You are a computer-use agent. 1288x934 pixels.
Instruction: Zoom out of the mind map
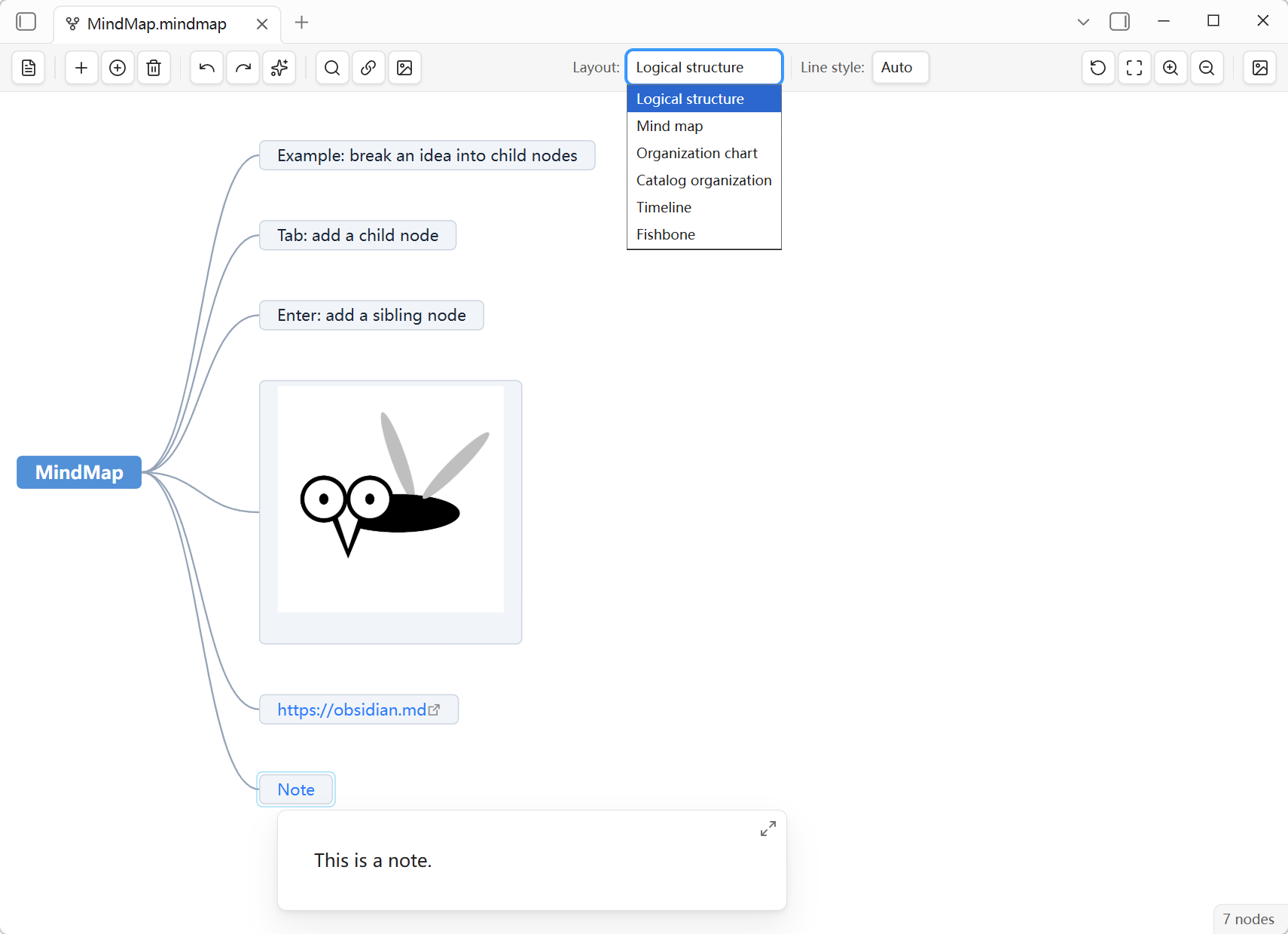1207,68
